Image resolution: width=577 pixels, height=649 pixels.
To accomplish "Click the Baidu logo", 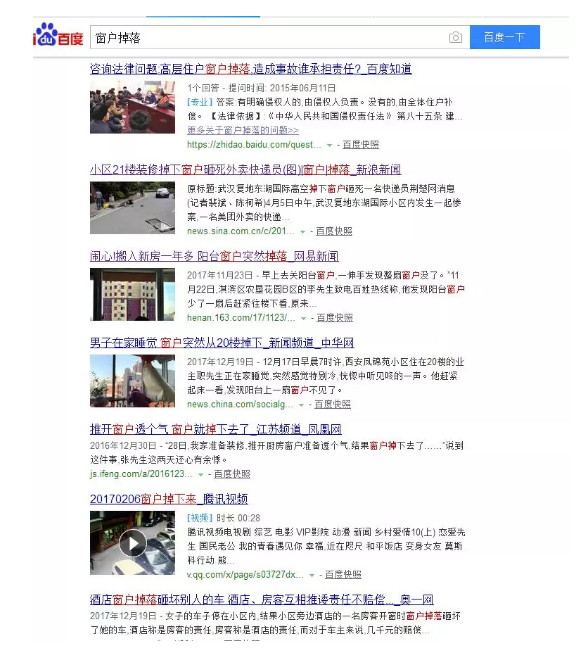I will (x=58, y=35).
